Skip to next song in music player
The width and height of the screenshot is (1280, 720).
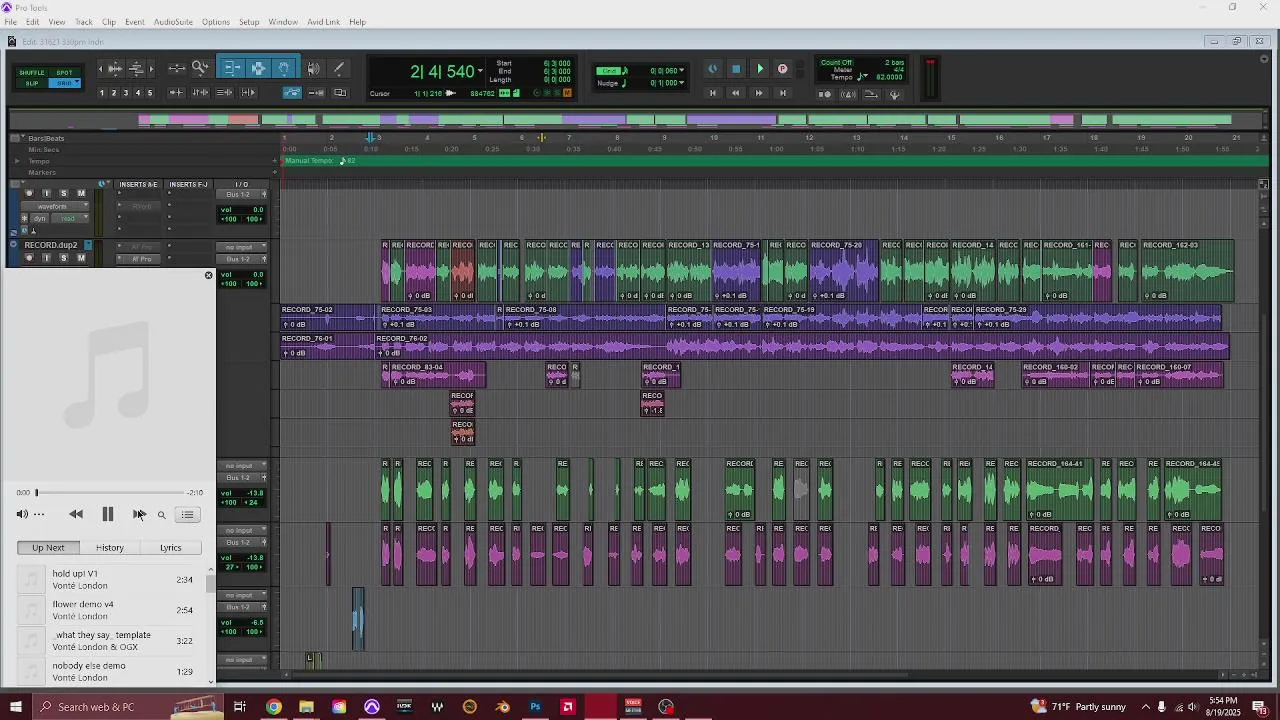tap(138, 514)
